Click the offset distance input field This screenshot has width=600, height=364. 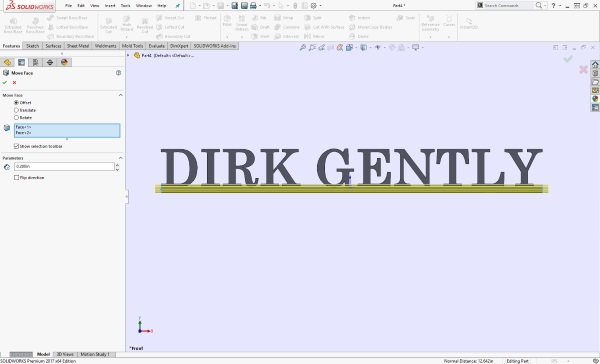point(64,166)
